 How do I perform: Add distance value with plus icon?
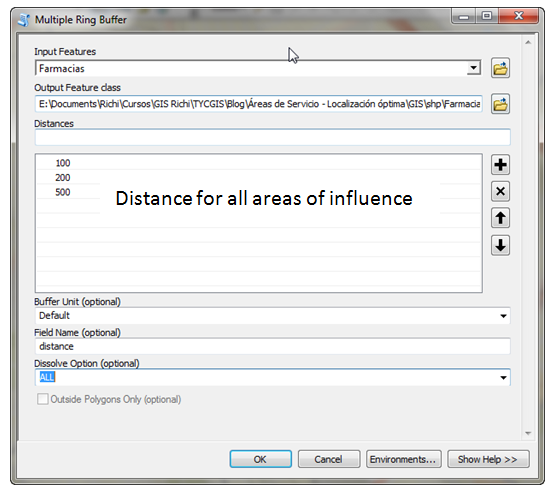point(500,165)
